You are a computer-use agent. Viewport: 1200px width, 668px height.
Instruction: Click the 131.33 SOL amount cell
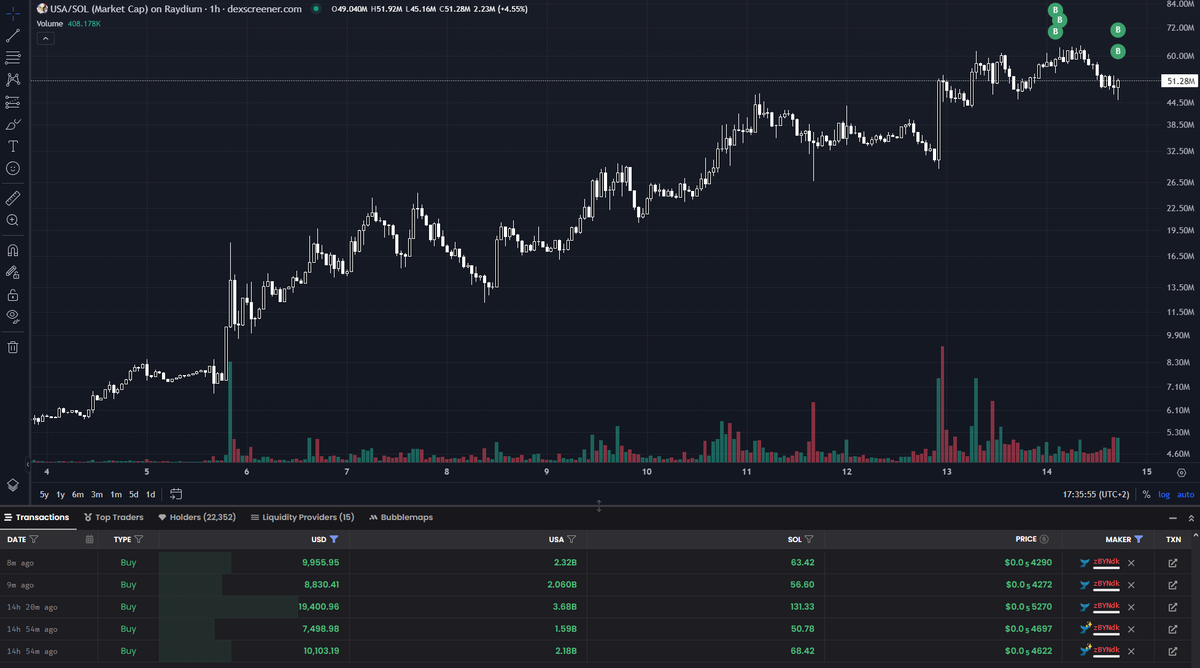[802, 607]
